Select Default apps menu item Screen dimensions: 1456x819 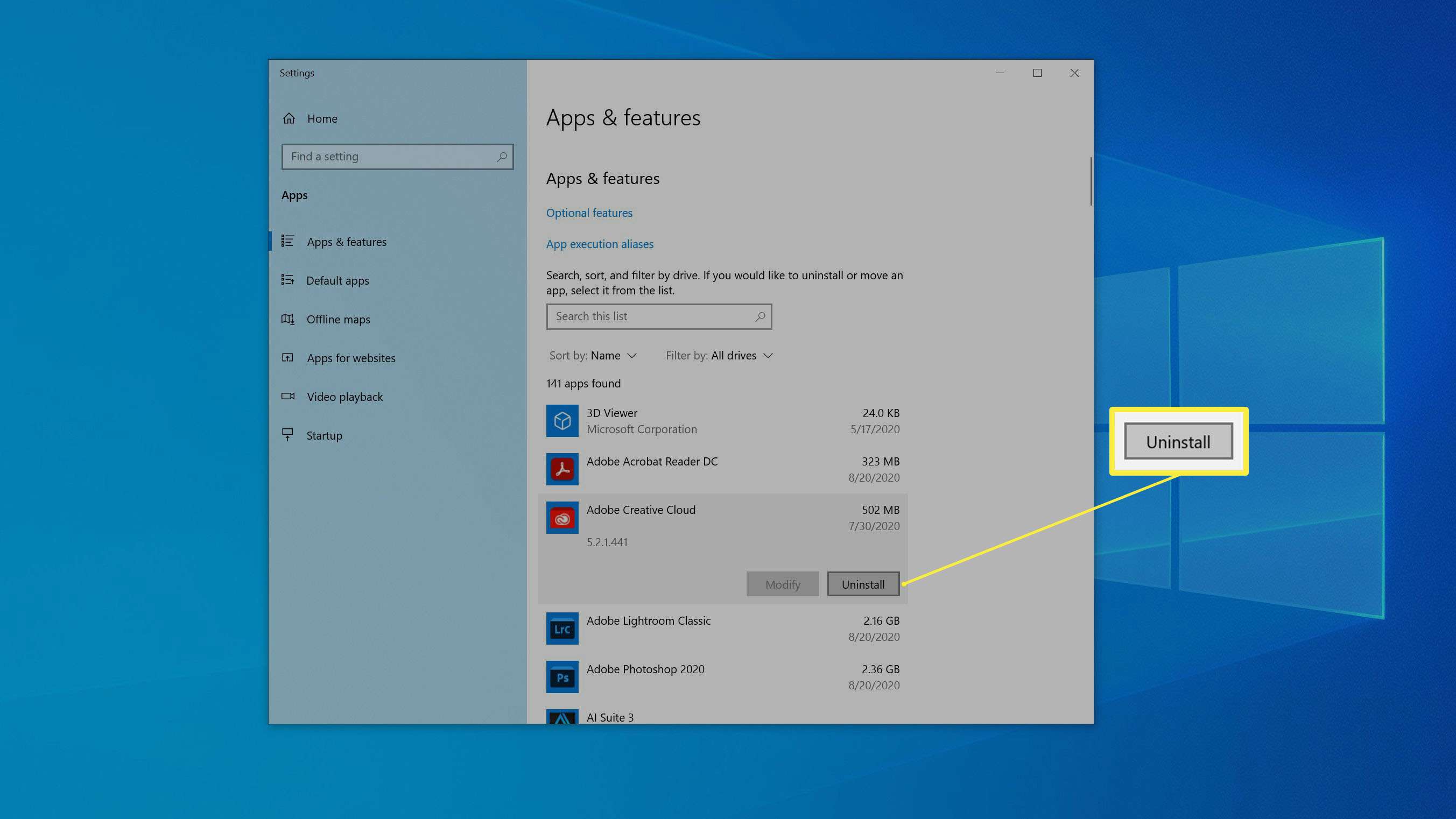pyautogui.click(x=338, y=280)
